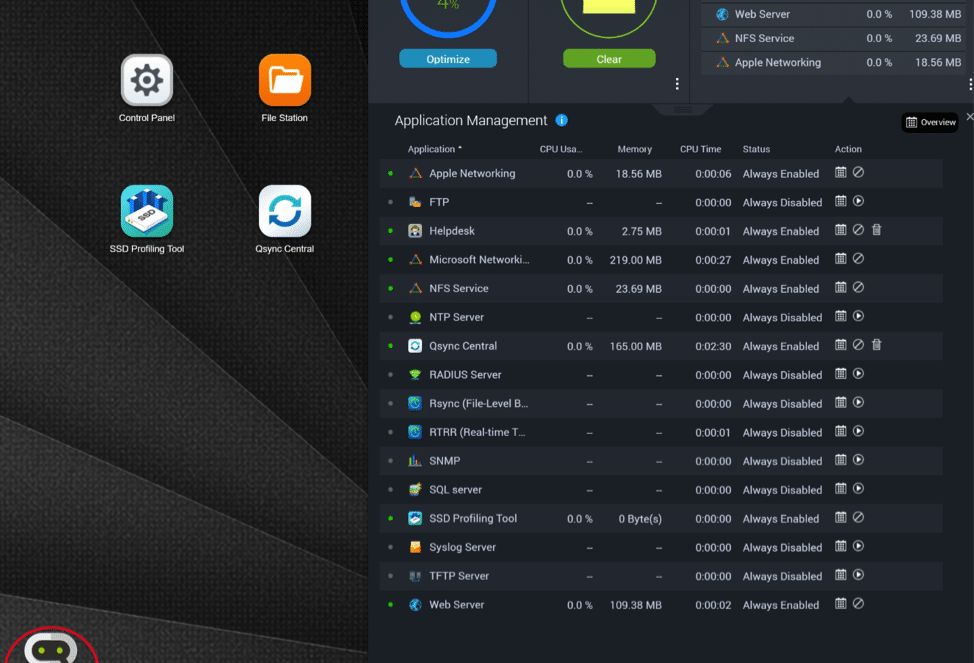Open the Overview view

[x=930, y=122]
